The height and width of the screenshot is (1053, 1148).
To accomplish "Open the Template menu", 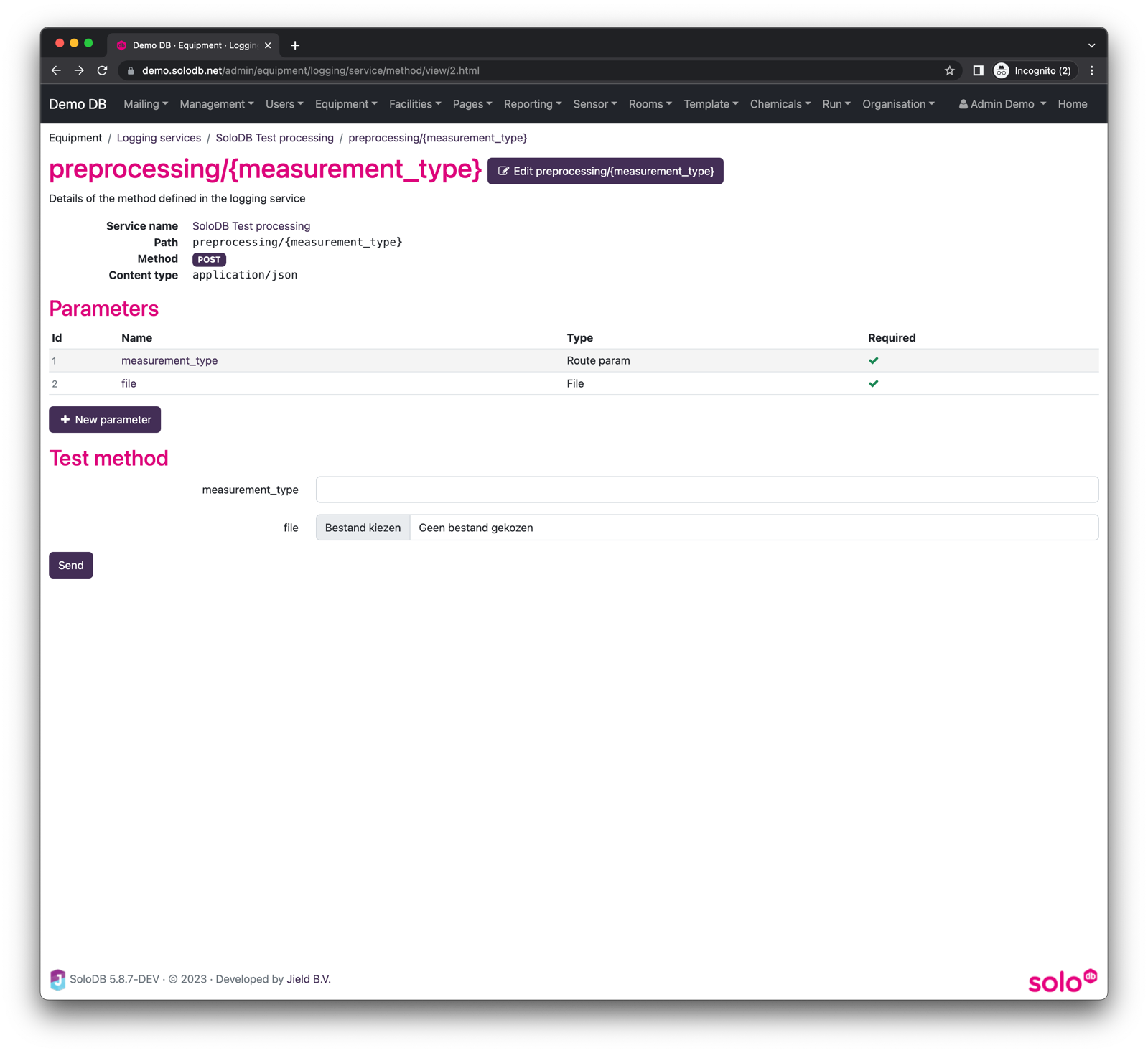I will (x=711, y=104).
